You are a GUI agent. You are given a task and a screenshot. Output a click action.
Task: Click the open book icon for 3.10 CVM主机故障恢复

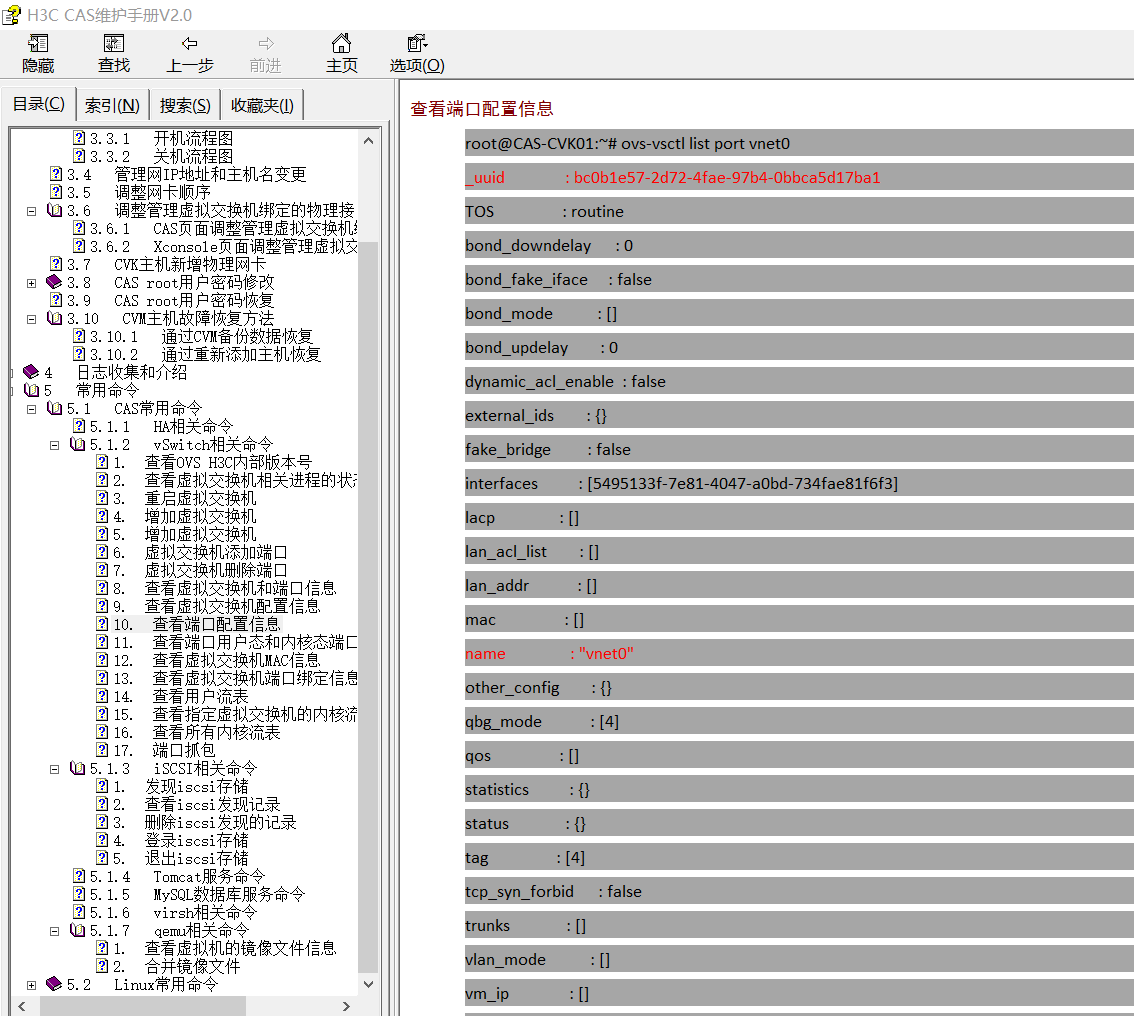pyautogui.click(x=54, y=318)
